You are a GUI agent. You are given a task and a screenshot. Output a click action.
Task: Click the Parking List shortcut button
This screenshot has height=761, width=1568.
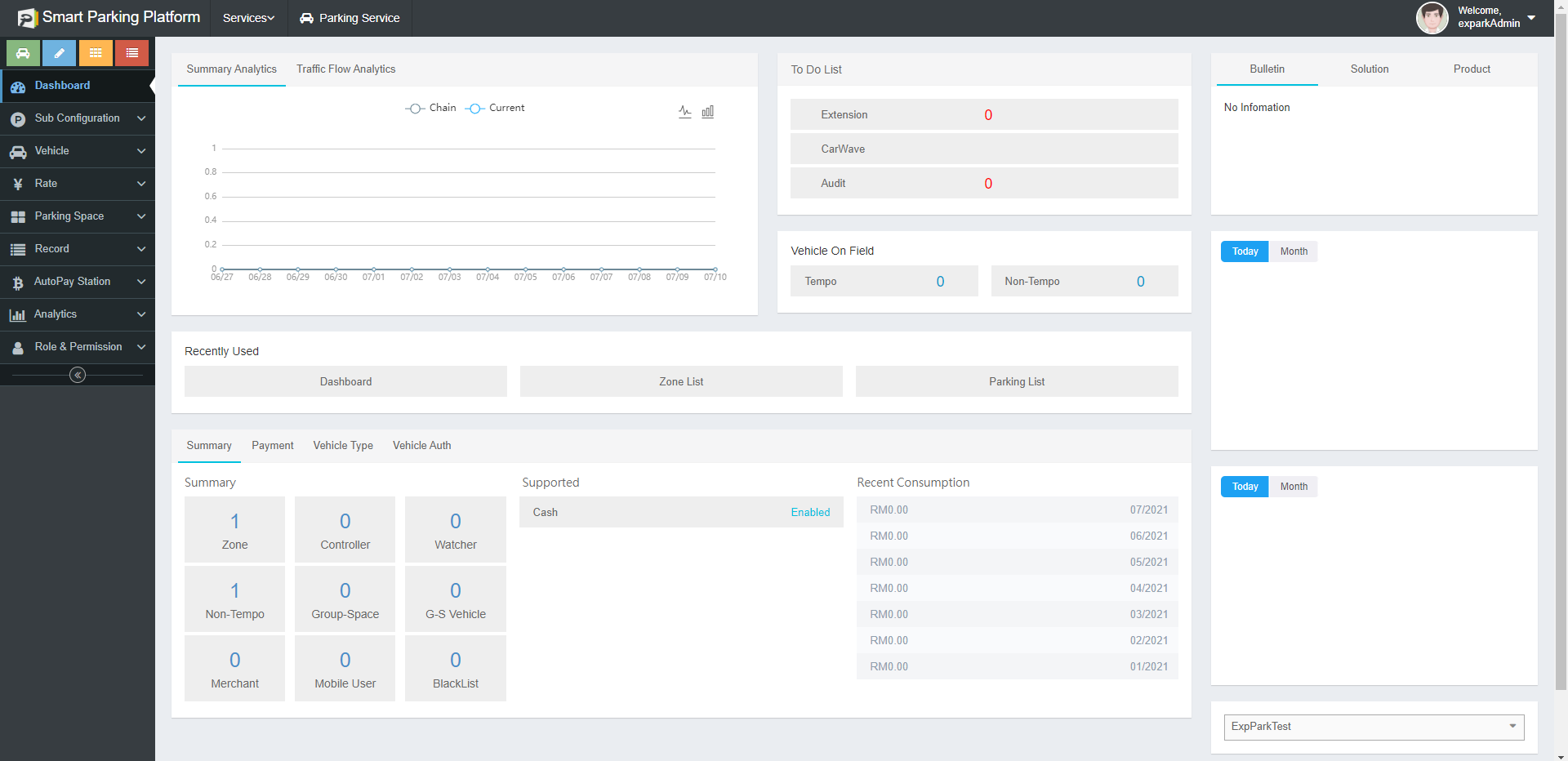click(1017, 381)
